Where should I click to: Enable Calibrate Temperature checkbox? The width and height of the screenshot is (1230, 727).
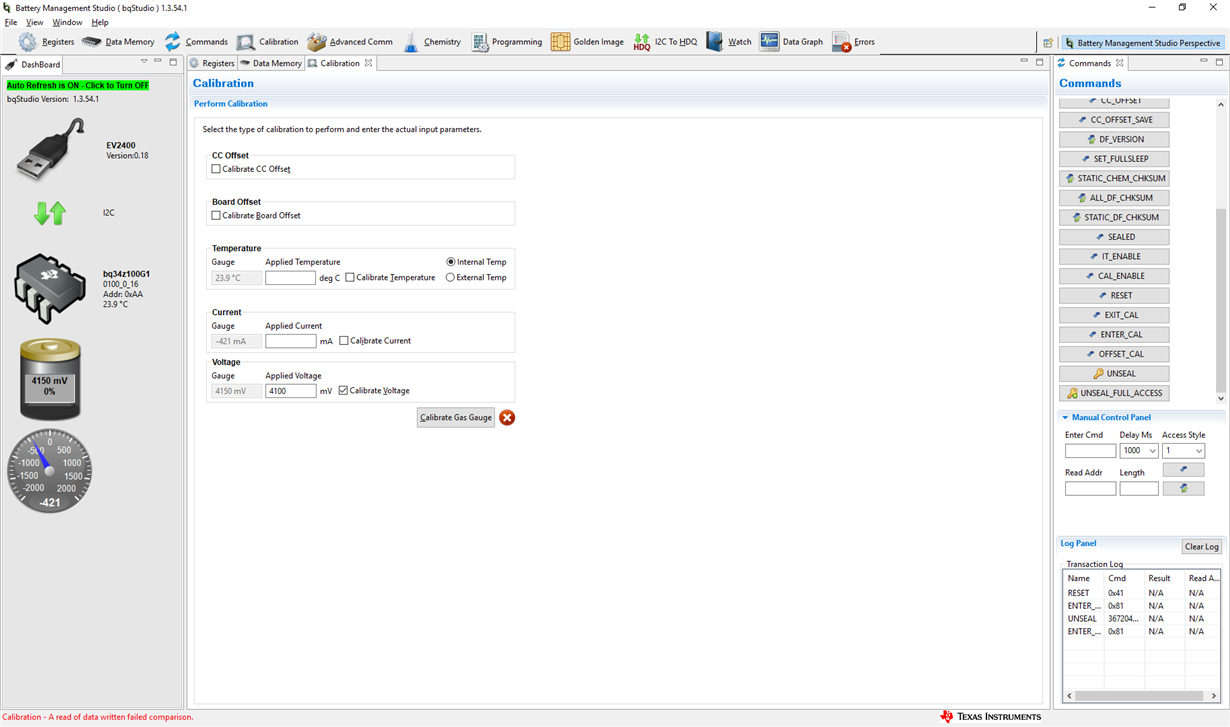[x=350, y=277]
